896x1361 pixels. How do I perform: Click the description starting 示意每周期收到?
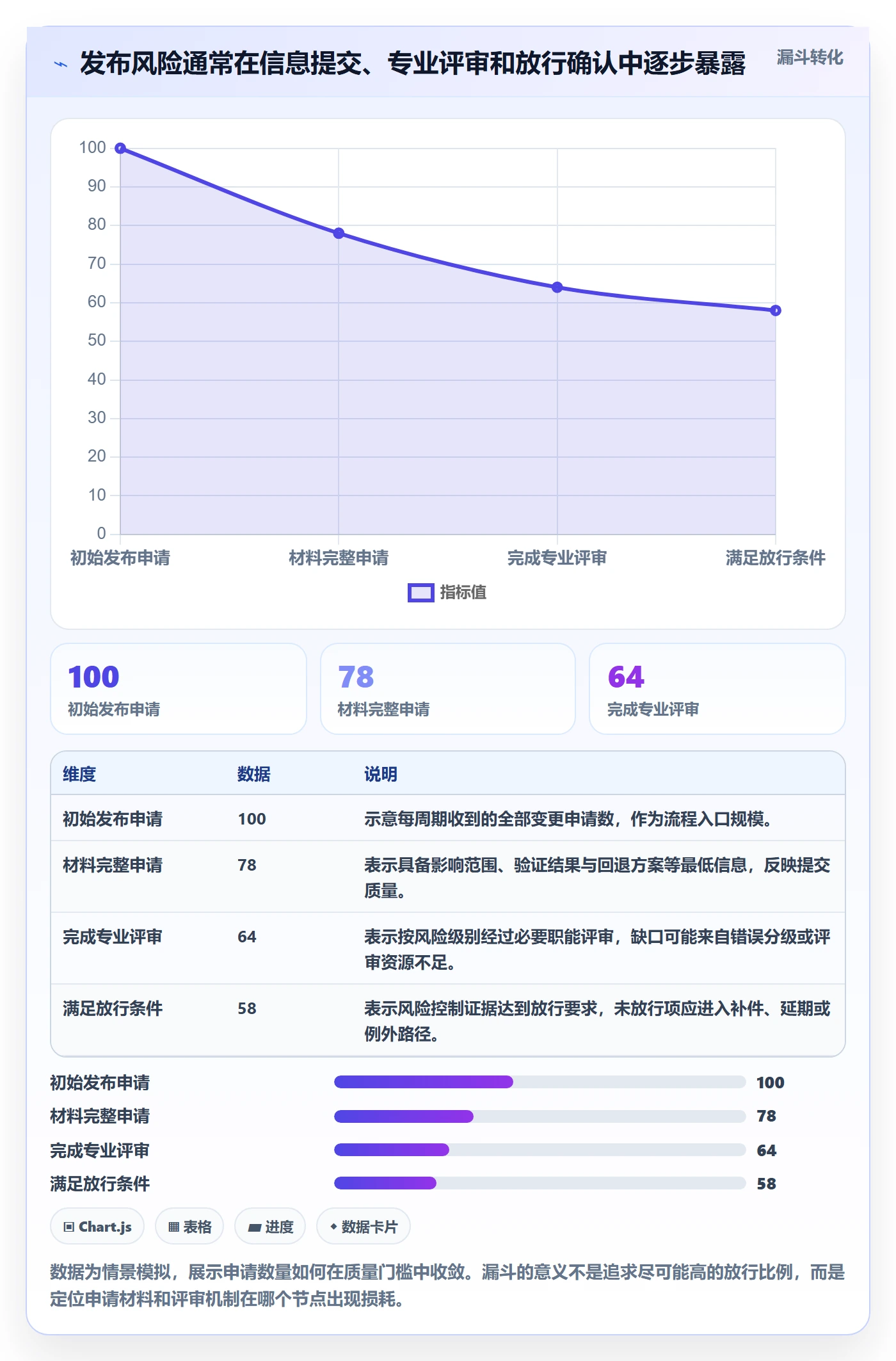[x=568, y=819]
